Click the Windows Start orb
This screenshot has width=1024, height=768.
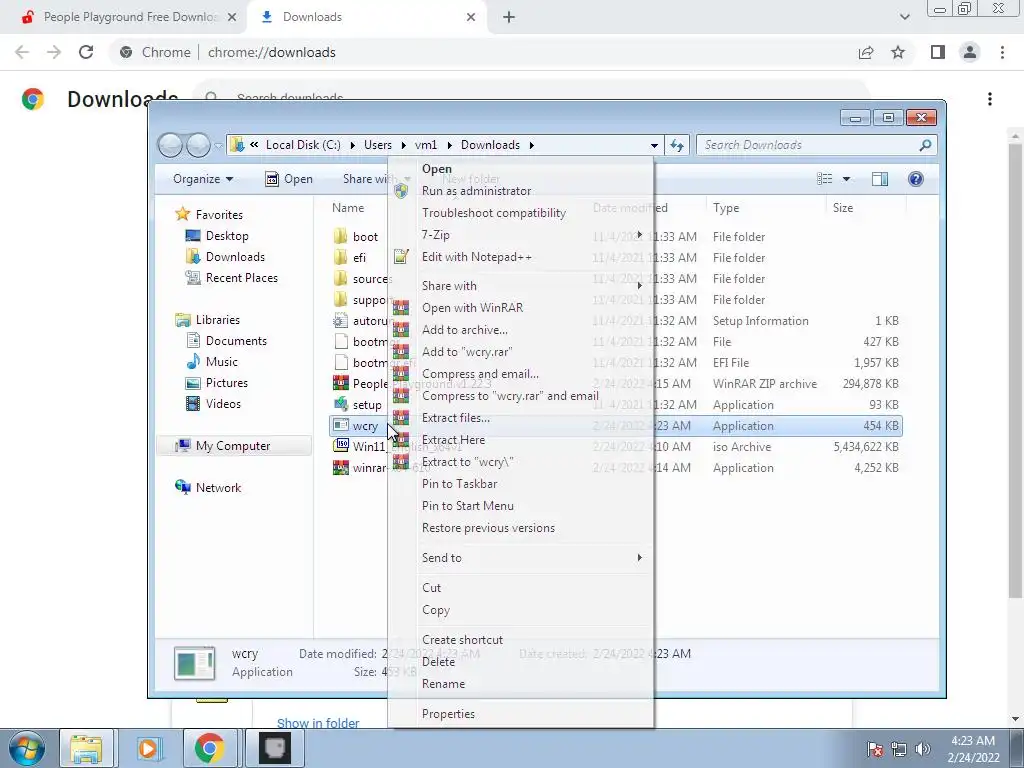[x=27, y=748]
